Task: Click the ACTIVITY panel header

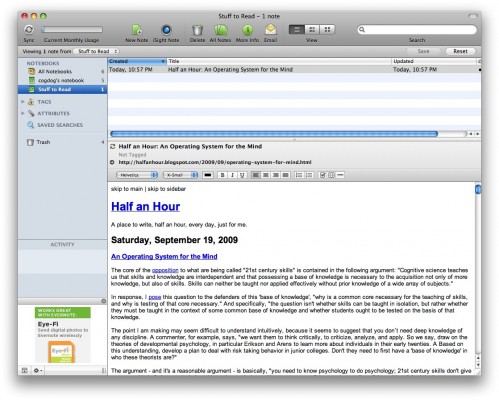Action: (62, 244)
